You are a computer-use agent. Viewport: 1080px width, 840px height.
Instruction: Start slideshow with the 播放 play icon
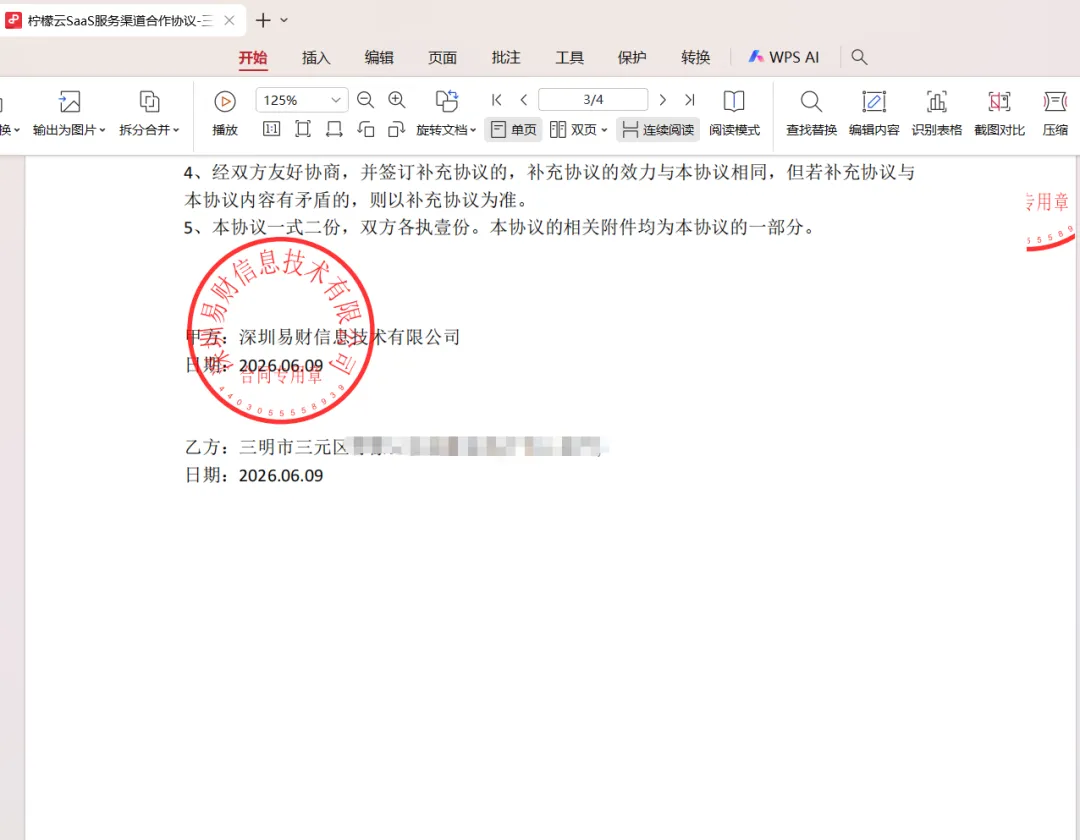(x=225, y=101)
